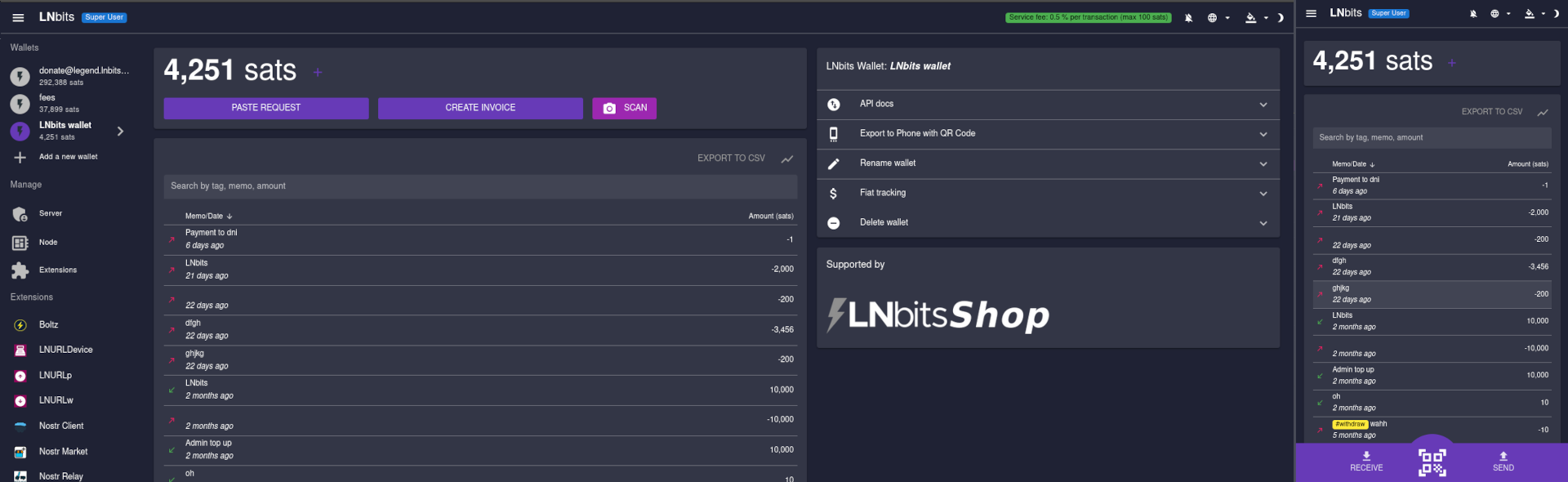Viewport: 1568px width, 482px height.
Task: Expand the Fiat tracking section
Action: coord(1048,194)
